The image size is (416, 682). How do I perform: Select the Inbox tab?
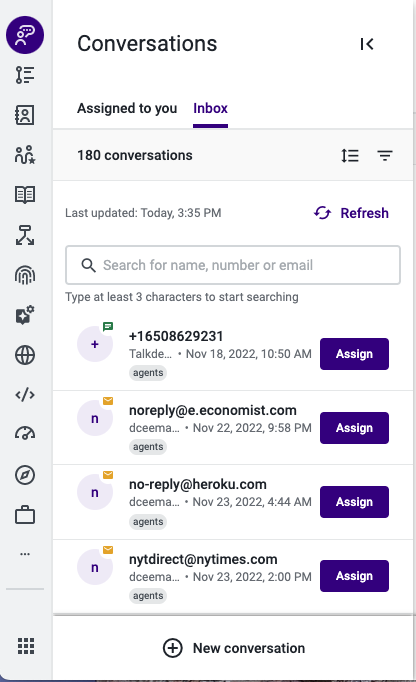tap(211, 108)
